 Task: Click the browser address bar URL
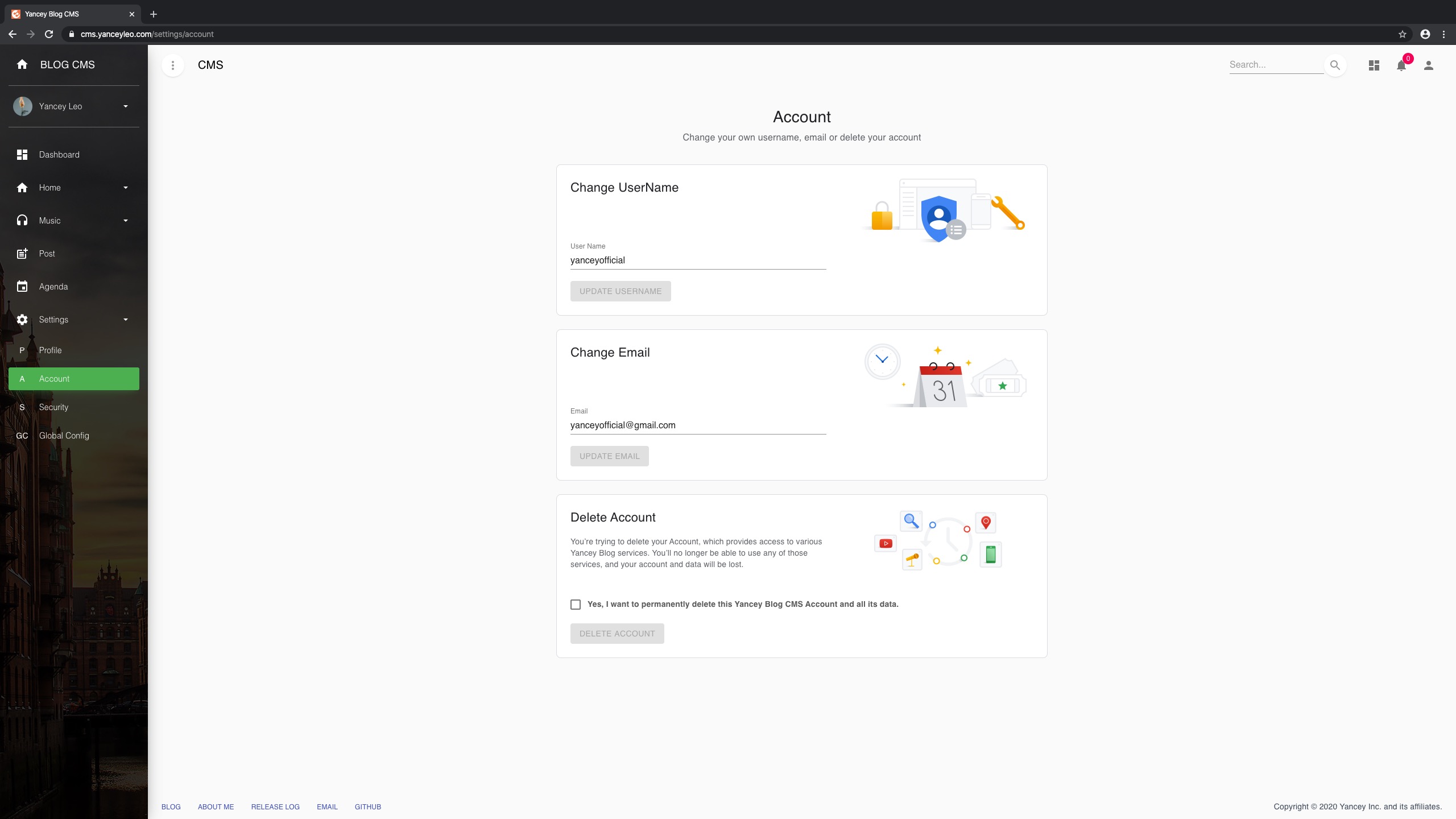(147, 34)
